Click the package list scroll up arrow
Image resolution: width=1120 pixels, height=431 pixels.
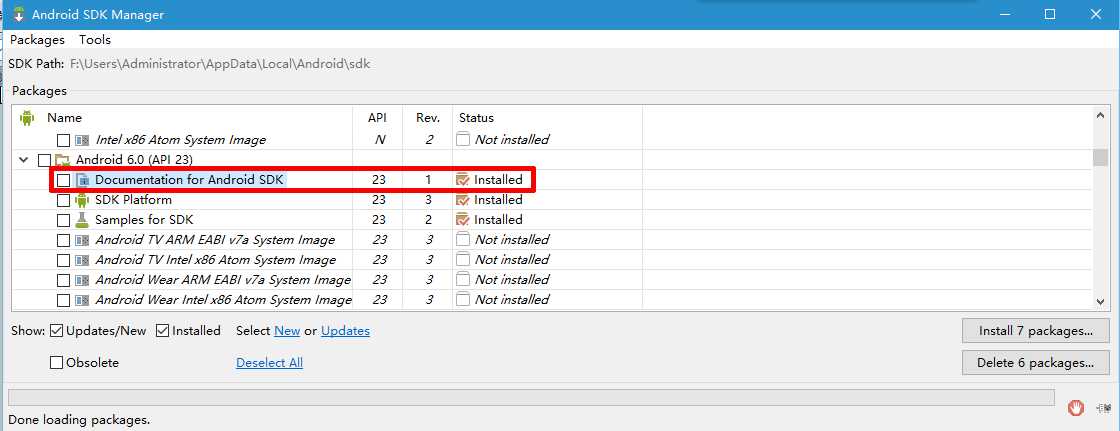click(1101, 115)
